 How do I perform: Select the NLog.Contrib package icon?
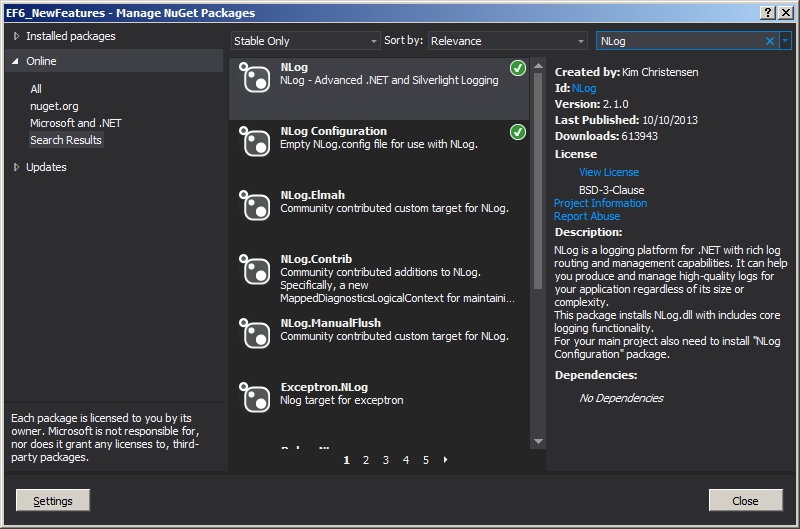click(255, 271)
